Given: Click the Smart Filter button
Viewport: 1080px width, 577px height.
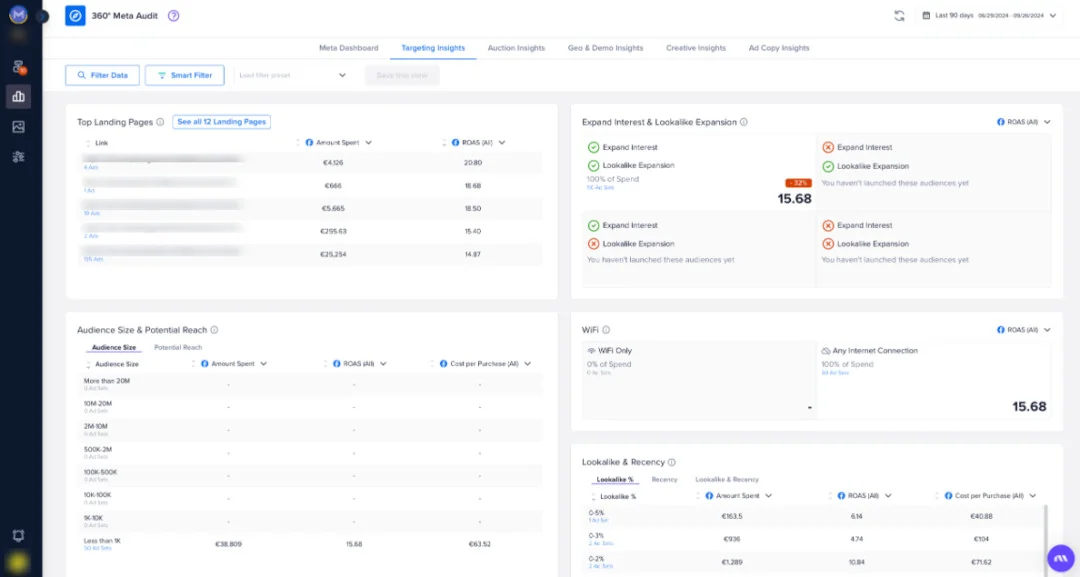Looking at the screenshot, I should pos(185,75).
